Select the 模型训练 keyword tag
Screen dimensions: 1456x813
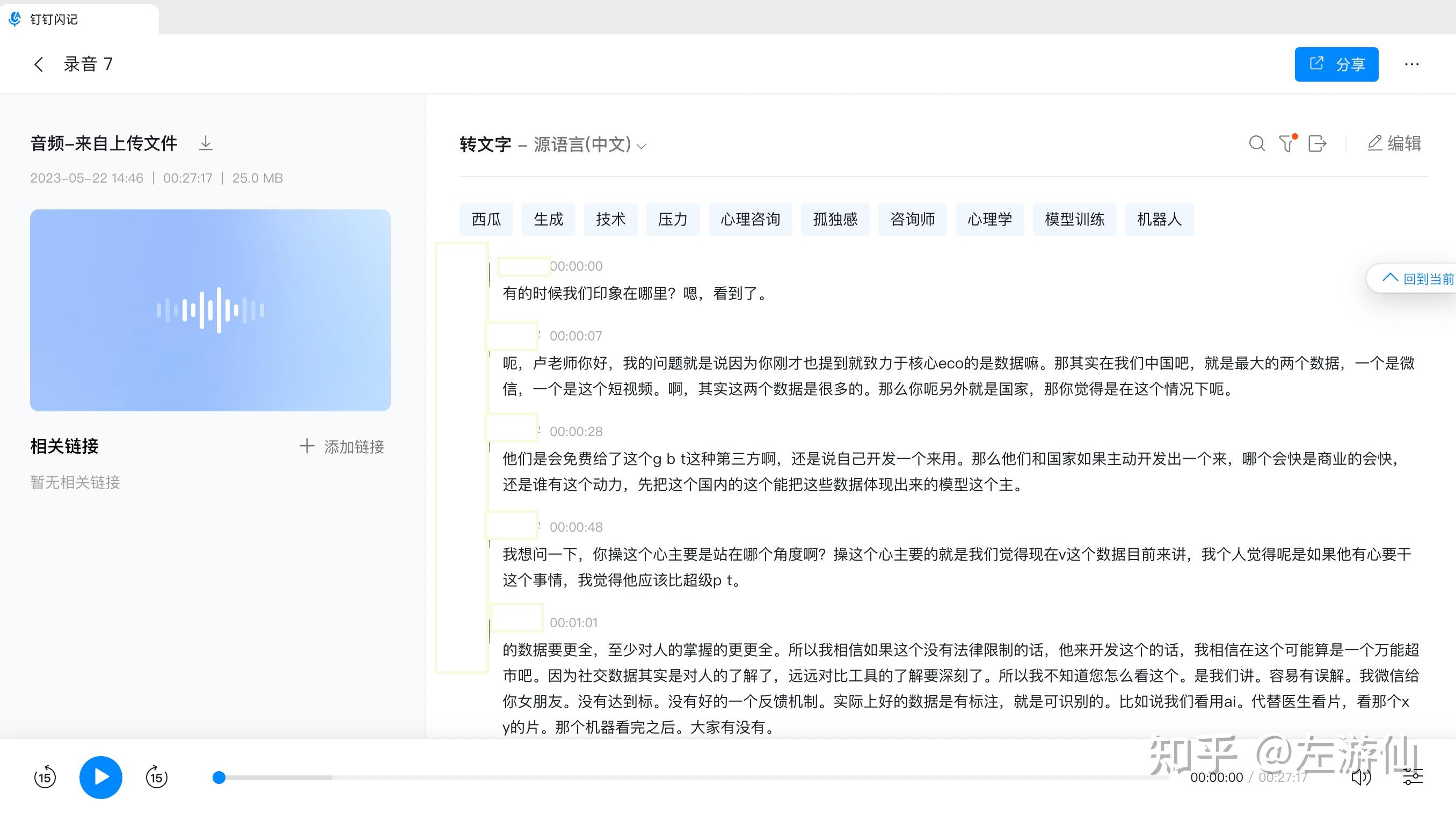coord(1074,220)
